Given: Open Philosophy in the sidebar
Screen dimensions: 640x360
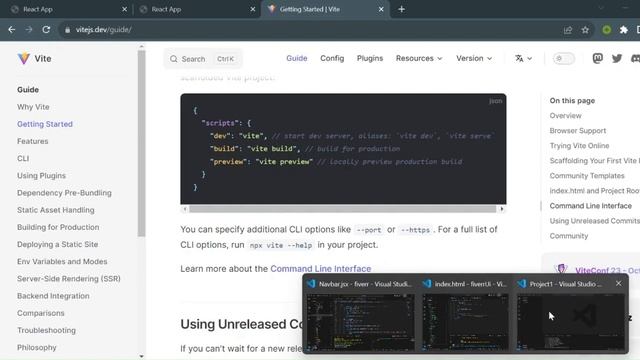Looking at the screenshot, I should tap(37, 347).
